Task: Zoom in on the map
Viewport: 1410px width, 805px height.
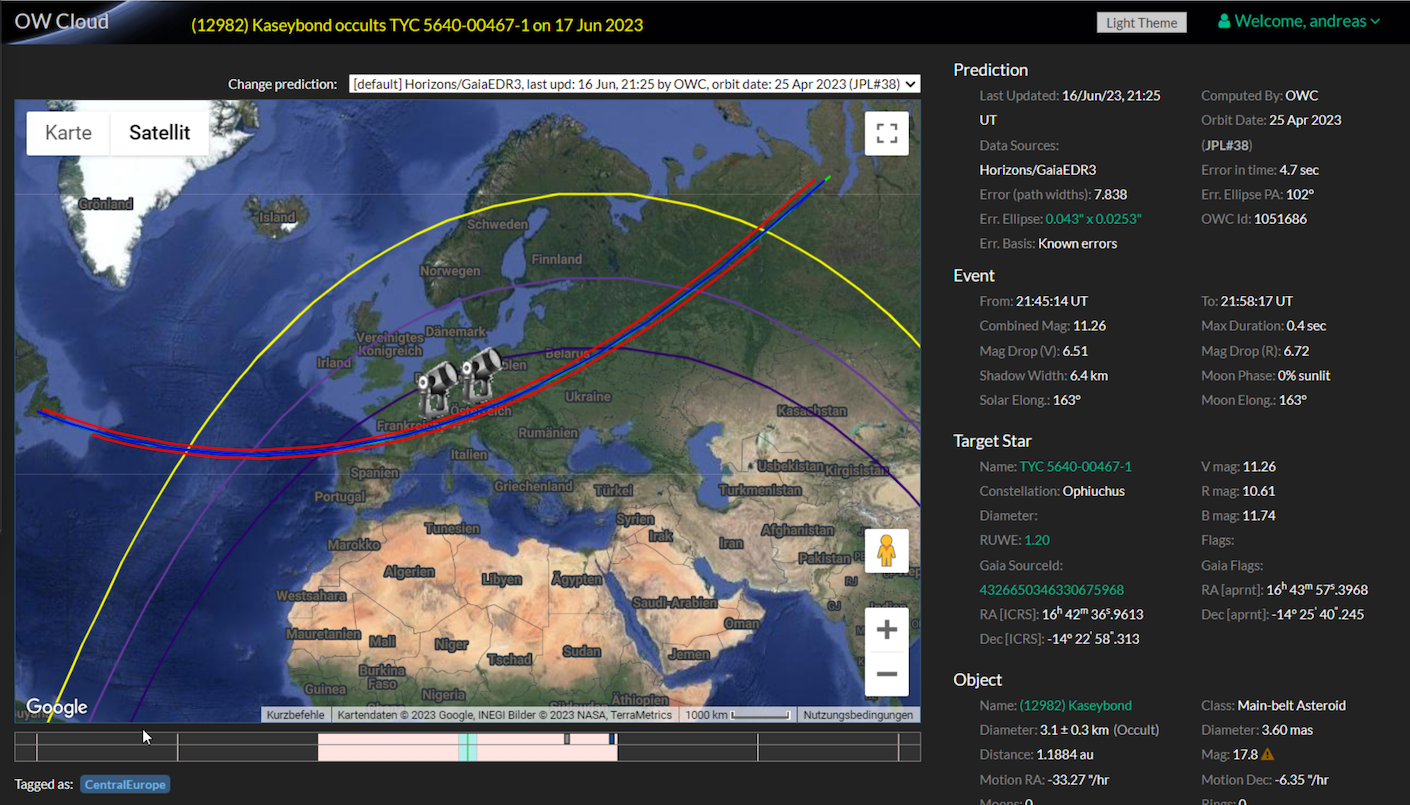Action: coord(886,630)
